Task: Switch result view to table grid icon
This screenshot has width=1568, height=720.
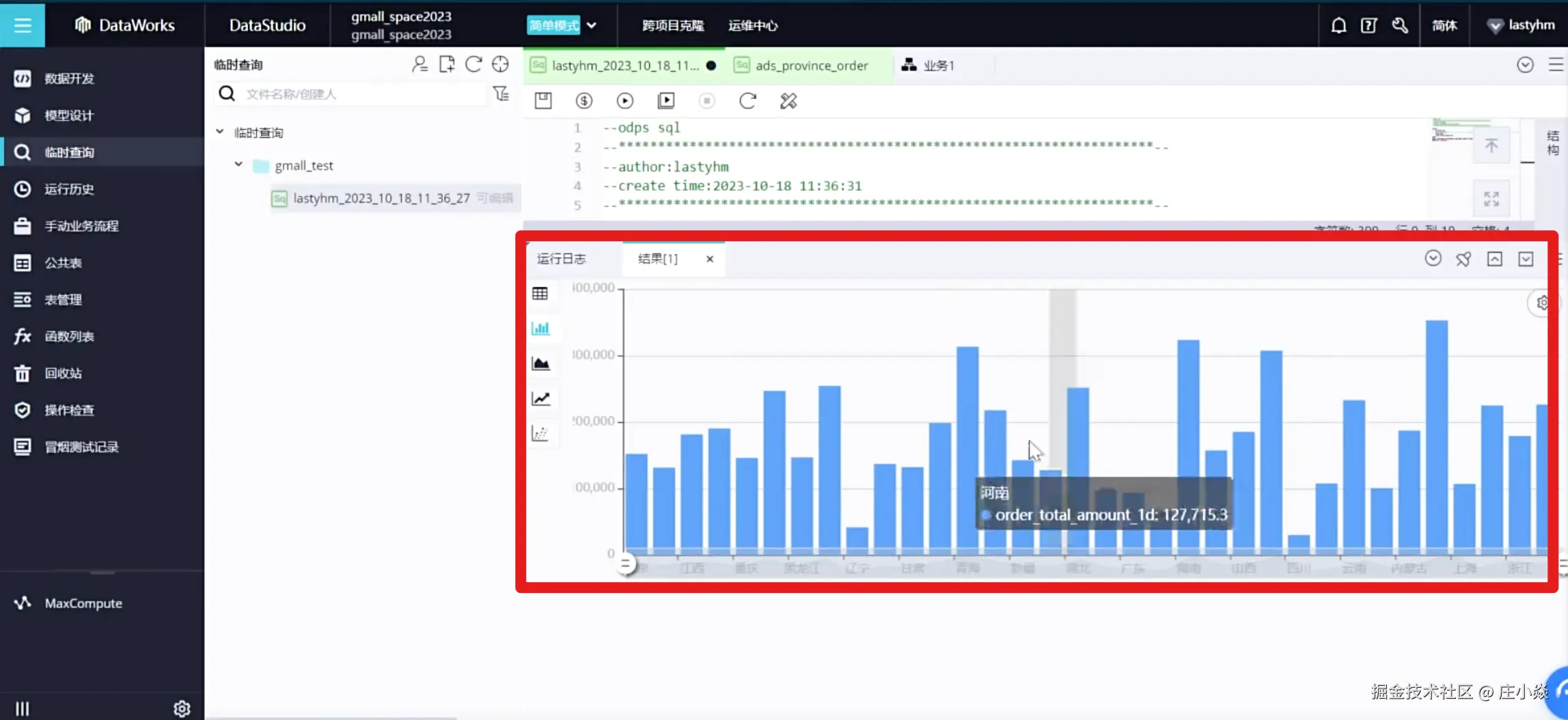Action: click(540, 294)
